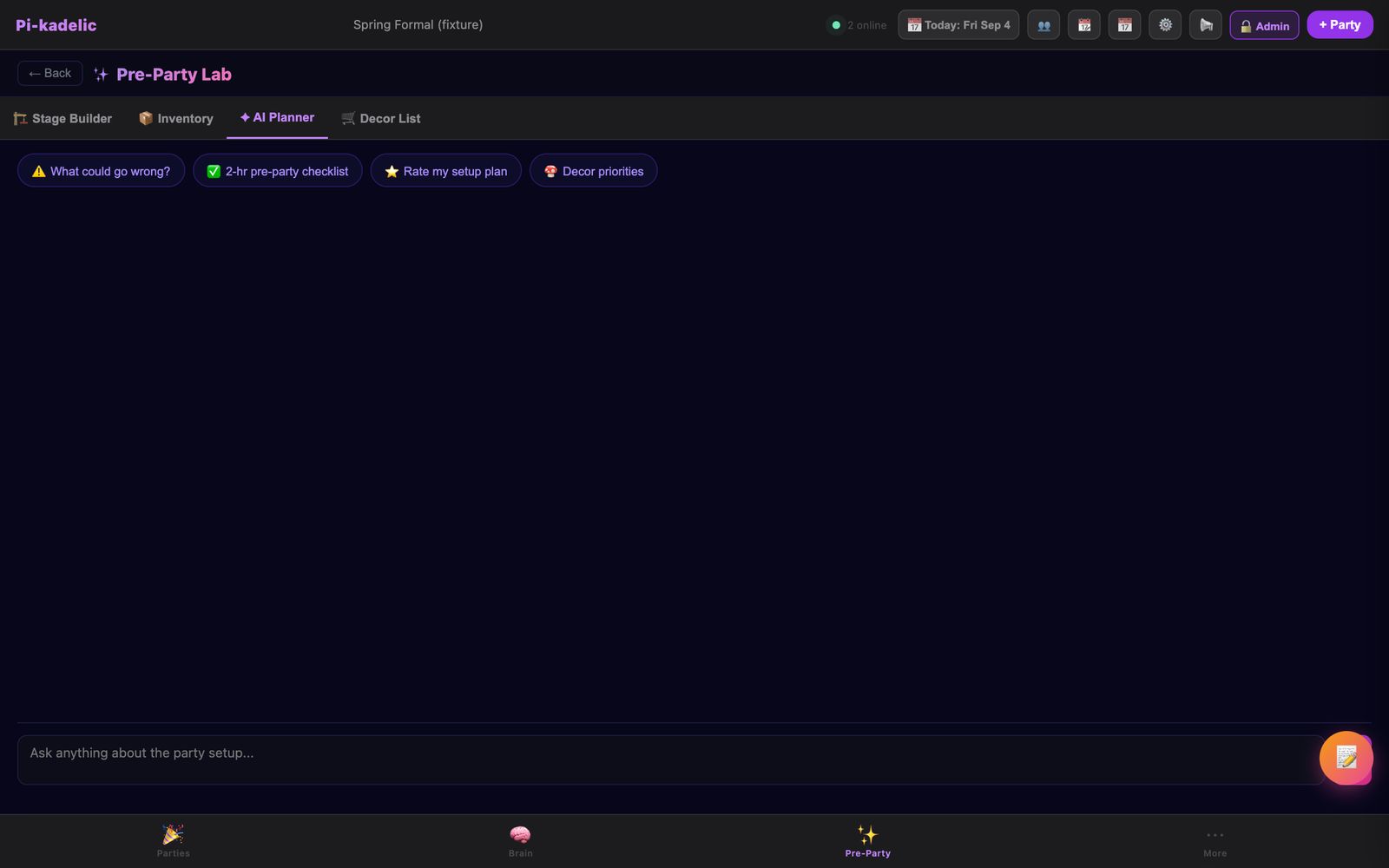Select the Decor priorities prompt chip
The height and width of the screenshot is (868, 1389).
[x=594, y=171]
